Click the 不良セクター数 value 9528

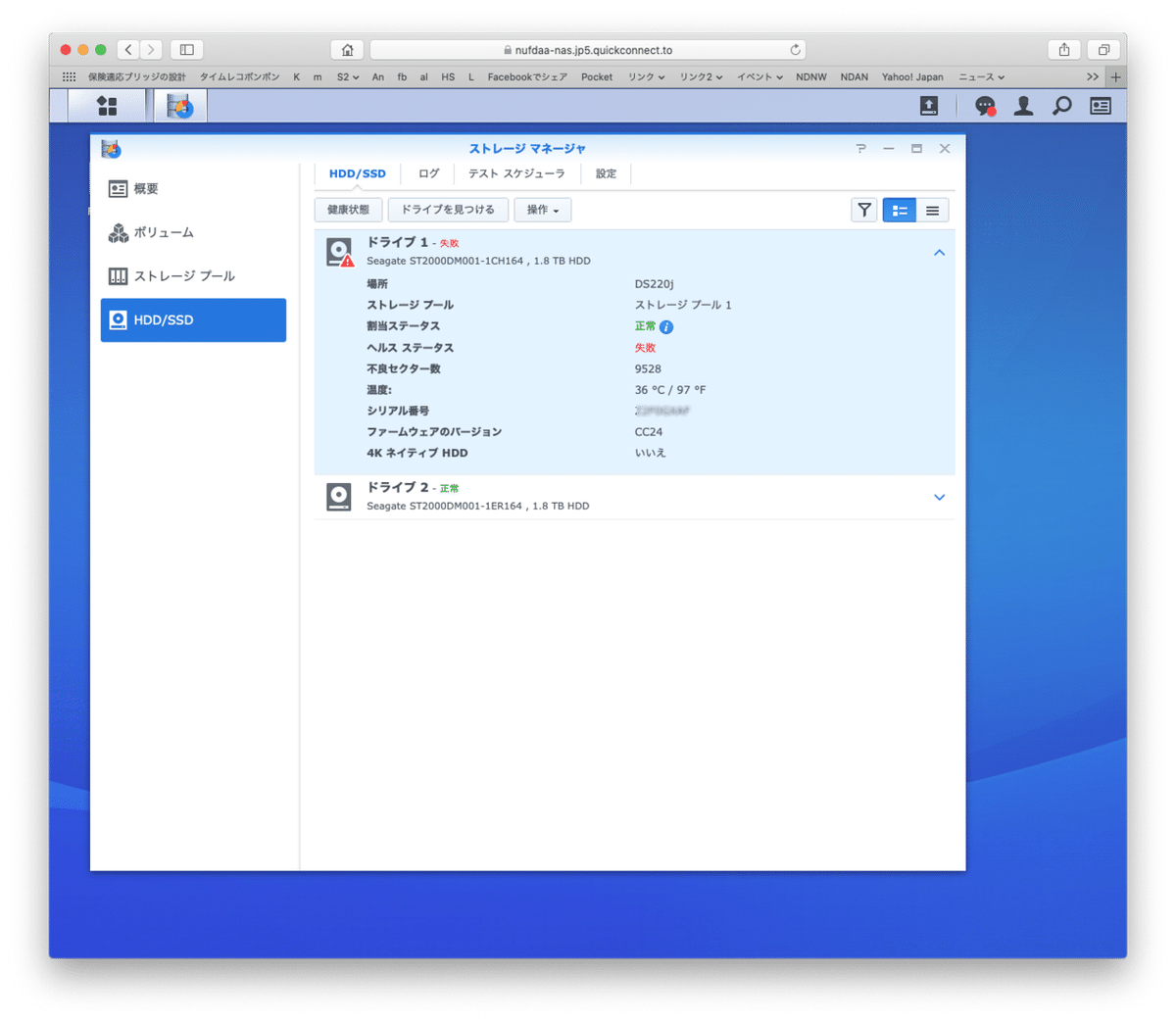click(x=648, y=369)
